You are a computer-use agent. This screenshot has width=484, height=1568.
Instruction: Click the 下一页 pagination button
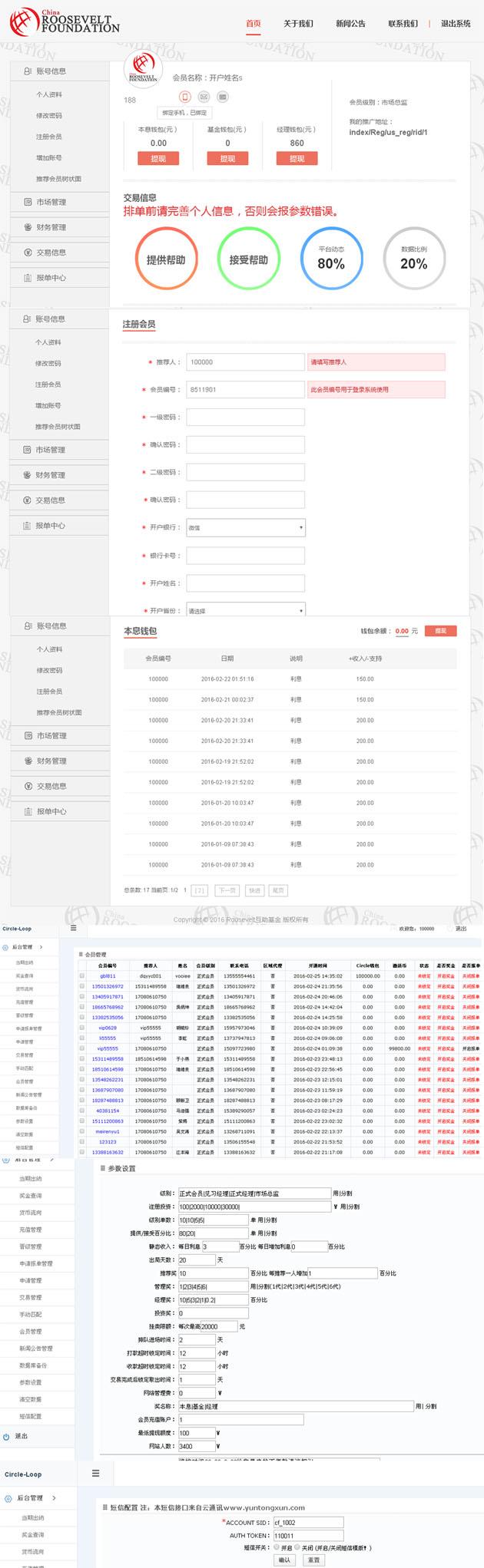click(226, 890)
